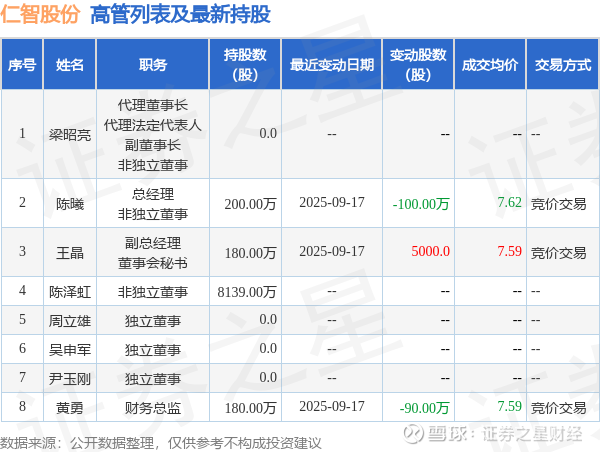
Task: Click 黄勇's 2025-09-17 change date
Action: pyautogui.click(x=332, y=406)
